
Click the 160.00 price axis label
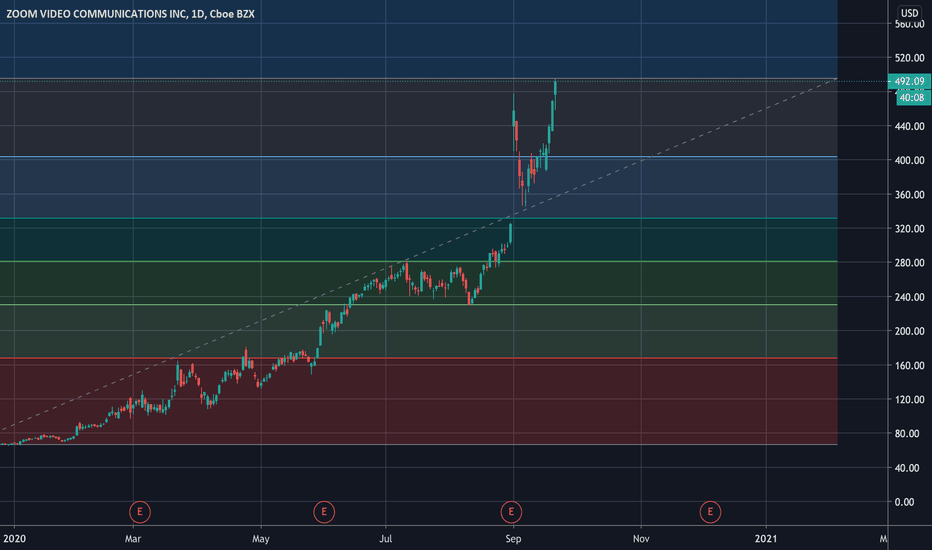click(909, 366)
